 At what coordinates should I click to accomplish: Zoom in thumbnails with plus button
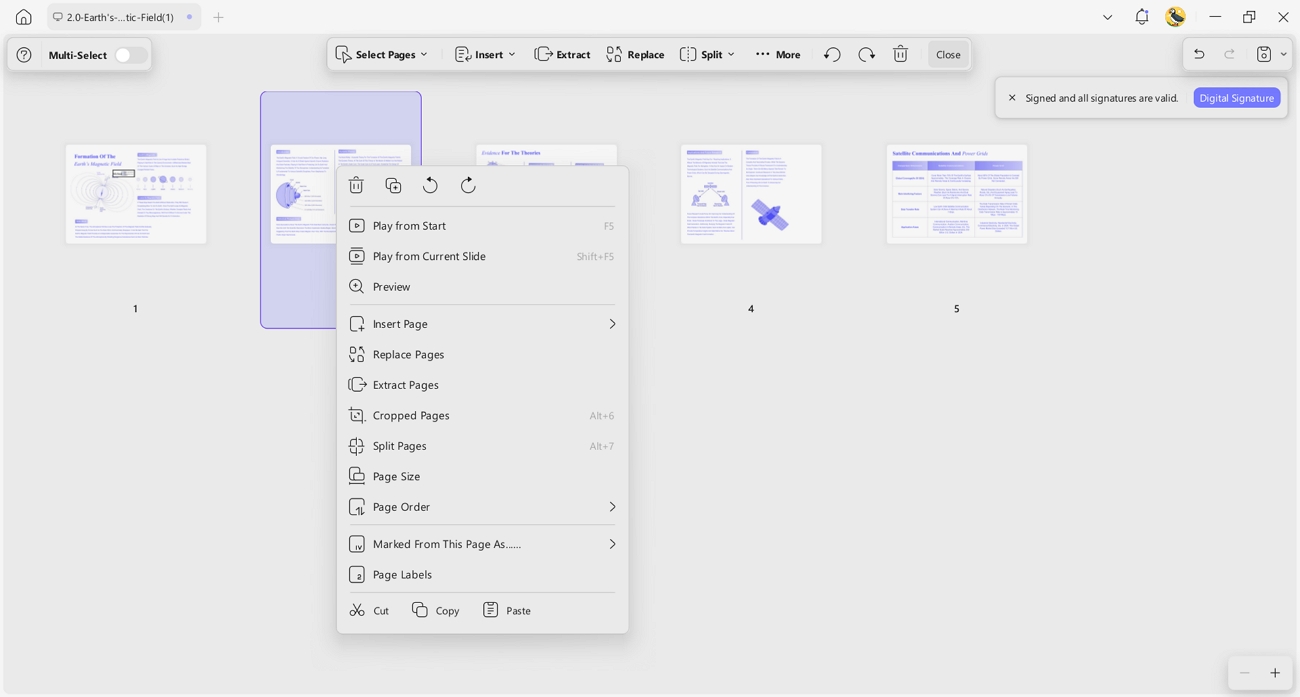pyautogui.click(x=1275, y=673)
